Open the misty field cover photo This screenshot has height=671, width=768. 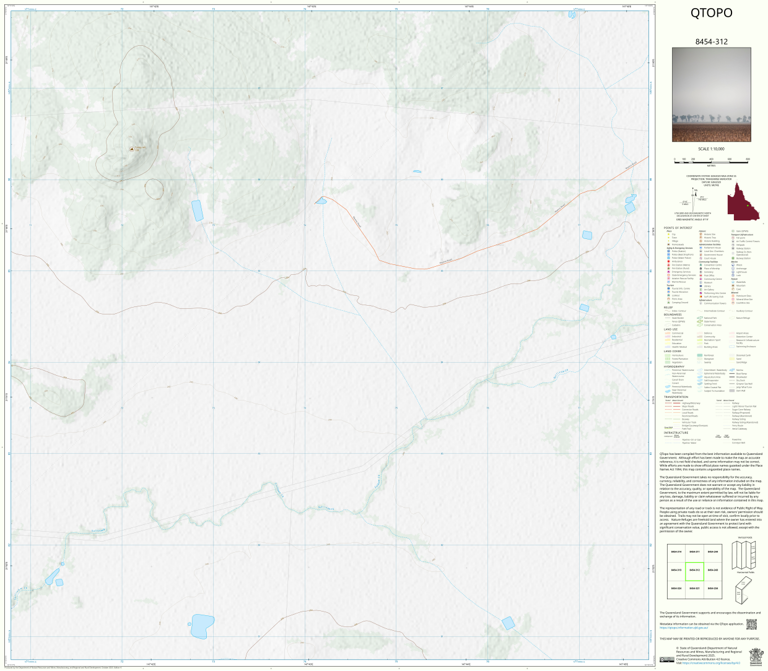point(711,95)
